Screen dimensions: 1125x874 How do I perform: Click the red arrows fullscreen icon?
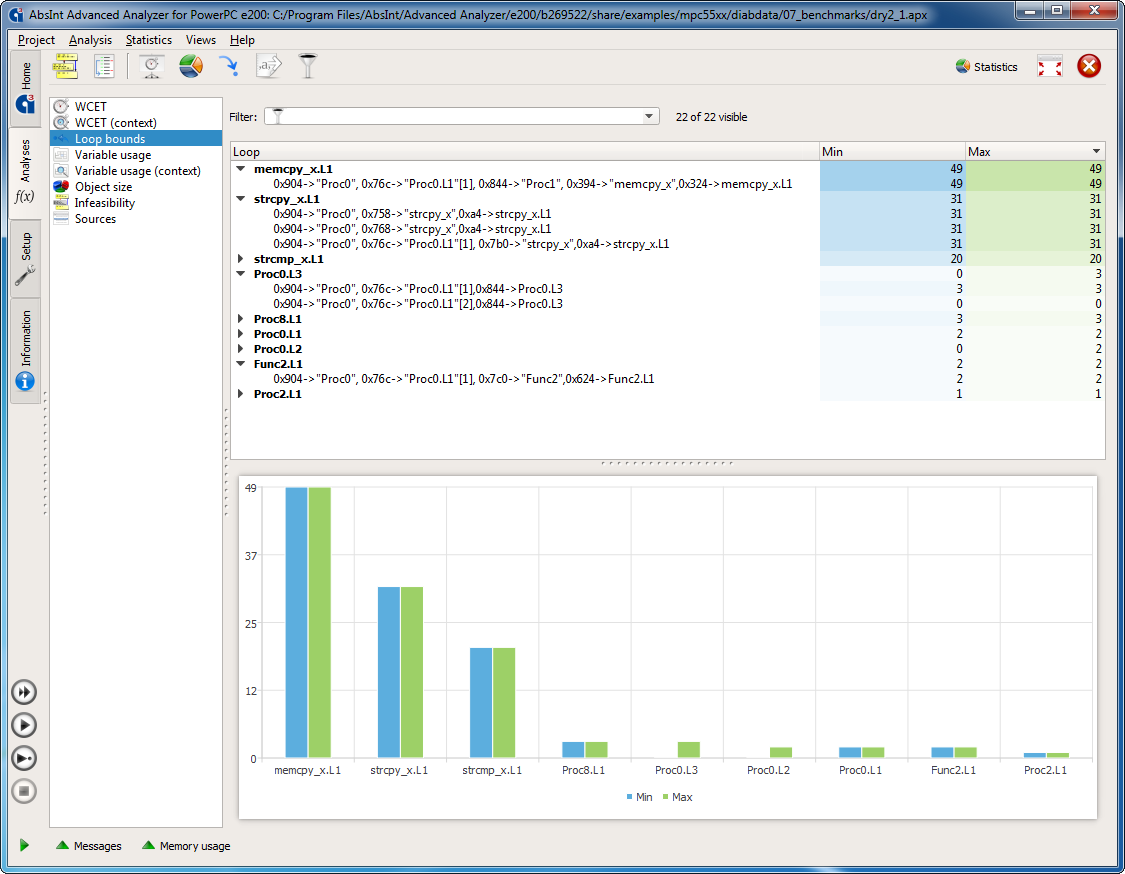pos(1050,67)
